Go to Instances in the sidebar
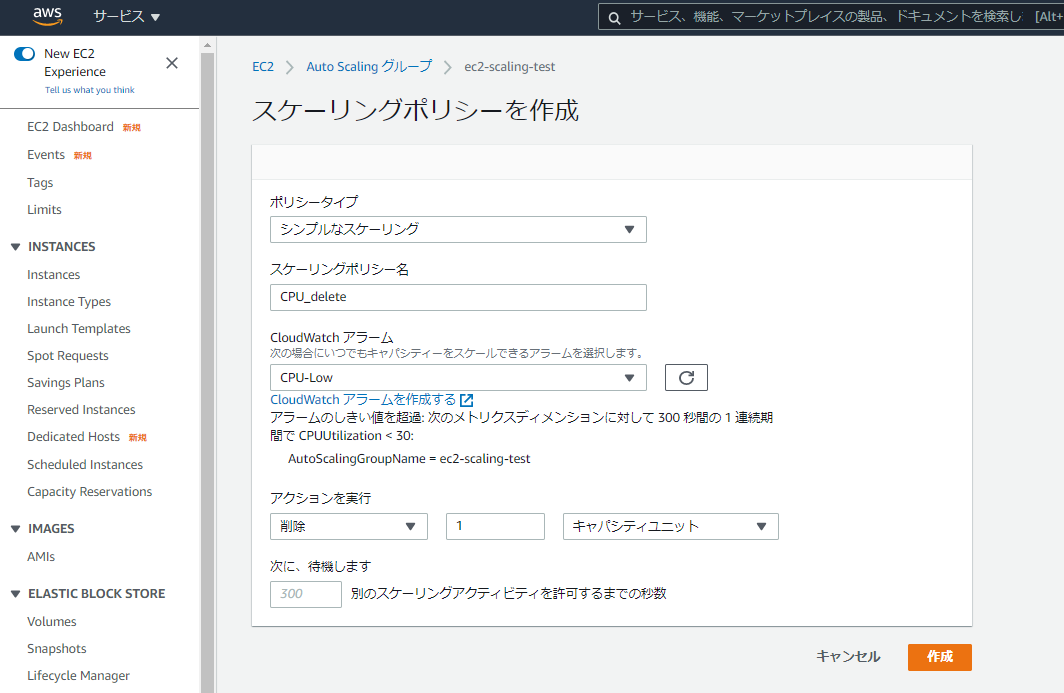Image resolution: width=1064 pixels, height=693 pixels. 54,274
